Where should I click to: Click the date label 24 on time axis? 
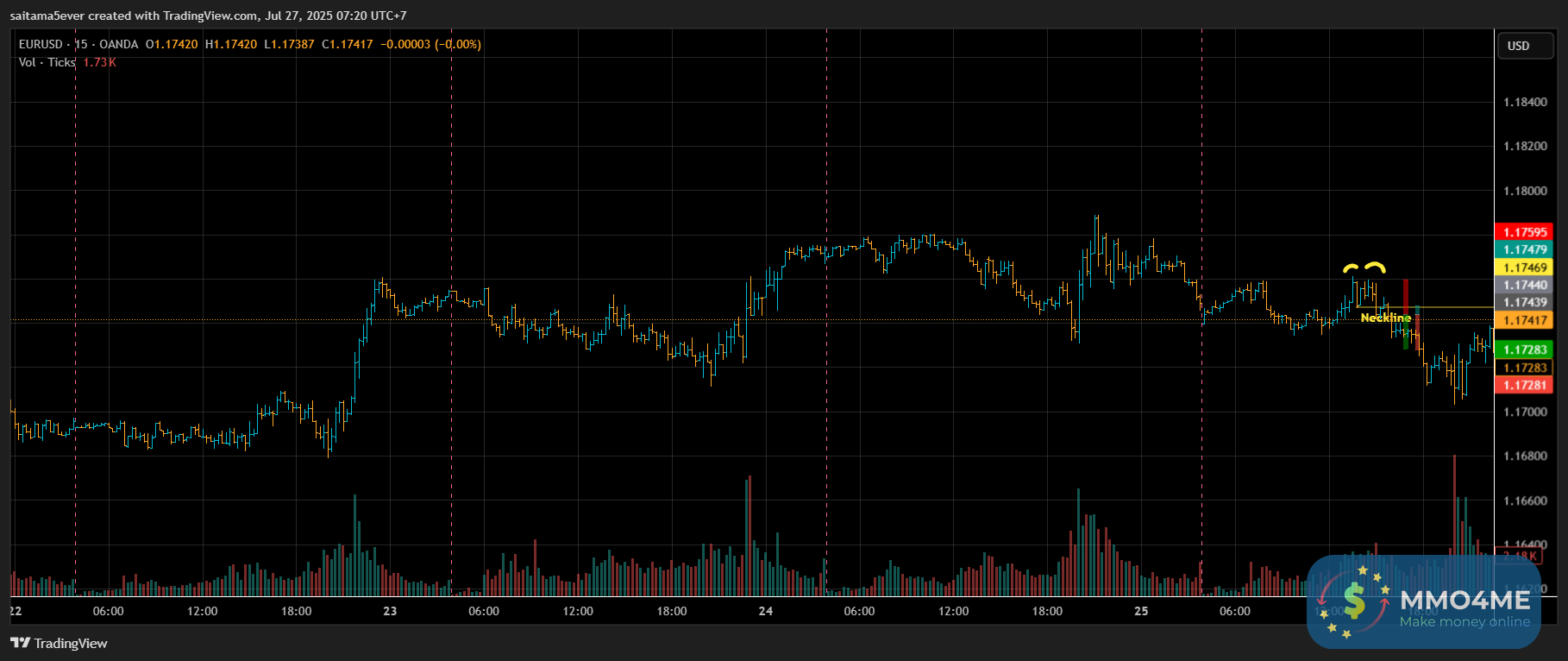pyautogui.click(x=766, y=611)
